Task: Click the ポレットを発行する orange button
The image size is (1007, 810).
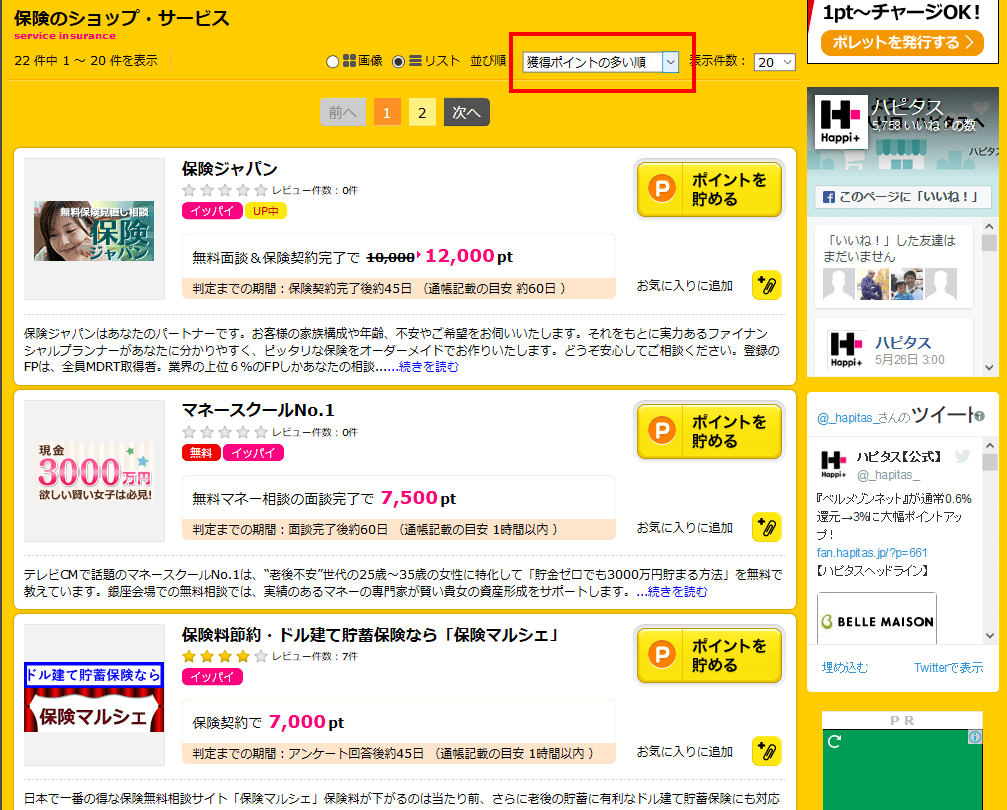Action: [902, 43]
